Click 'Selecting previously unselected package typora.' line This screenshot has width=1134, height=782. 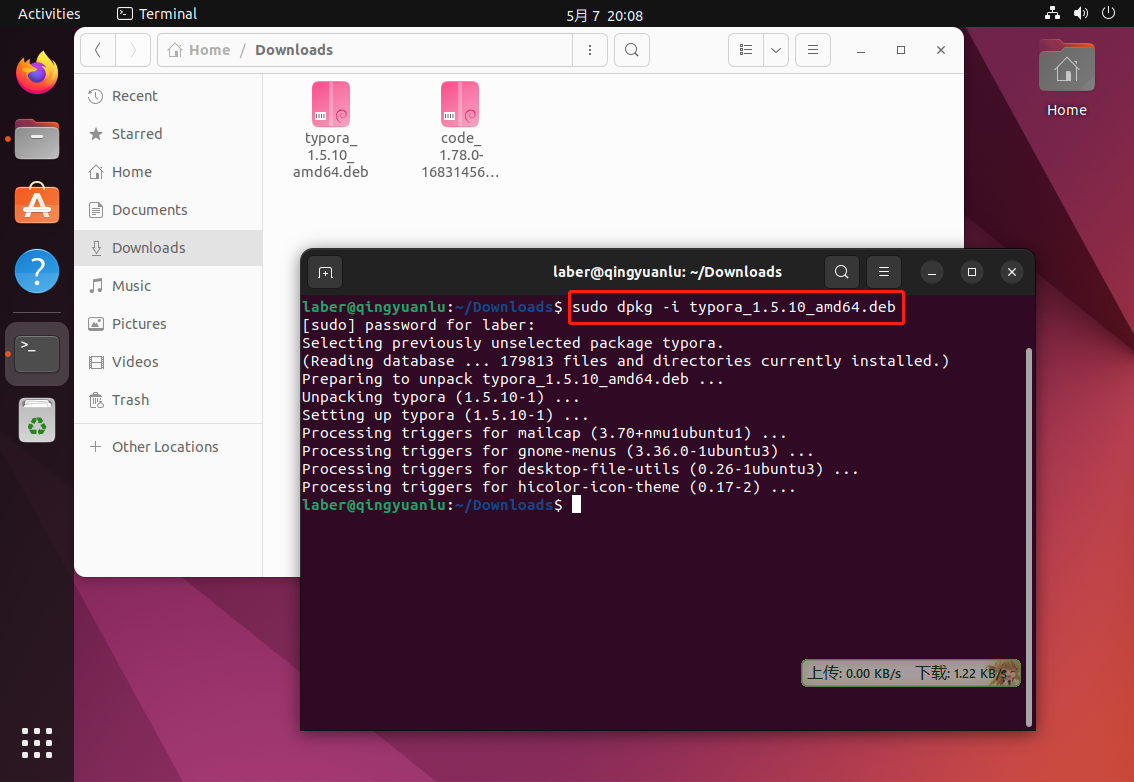(x=513, y=343)
